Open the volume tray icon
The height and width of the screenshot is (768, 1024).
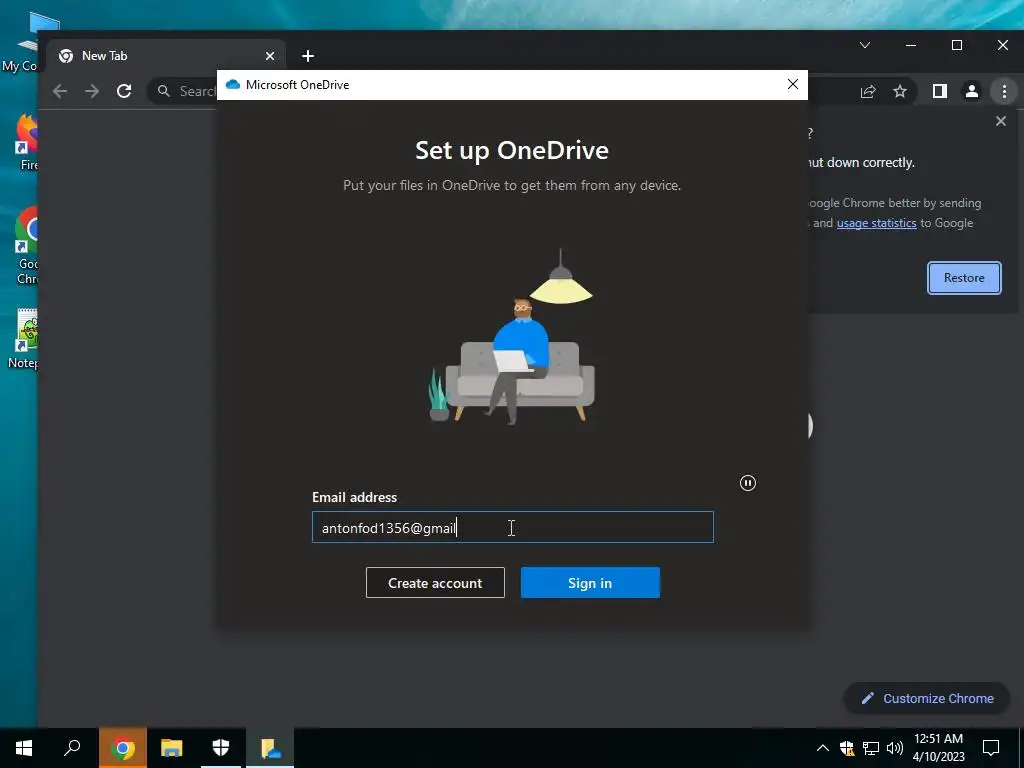(895, 748)
